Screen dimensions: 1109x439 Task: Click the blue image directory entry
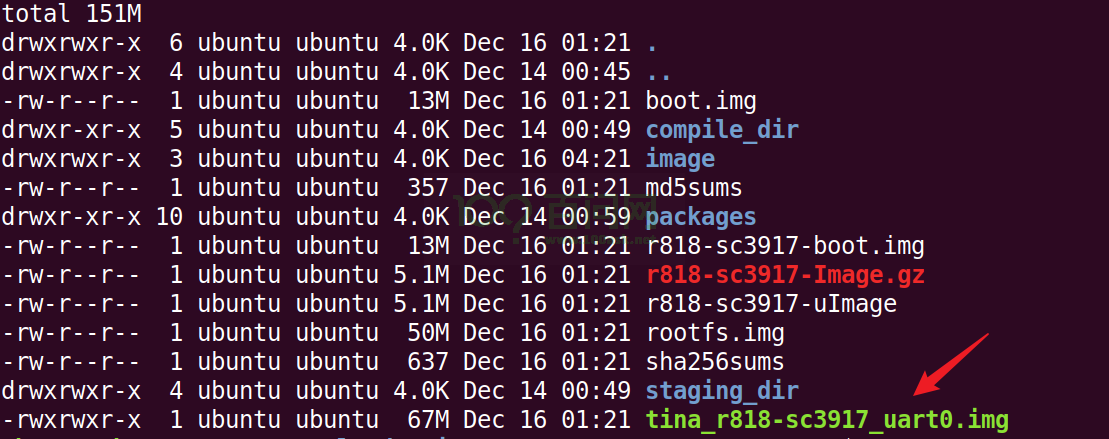[679, 159]
